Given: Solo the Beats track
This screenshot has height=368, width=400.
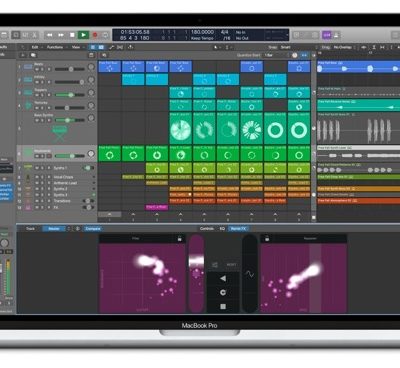Looking at the screenshot, I should tap(43, 69).
